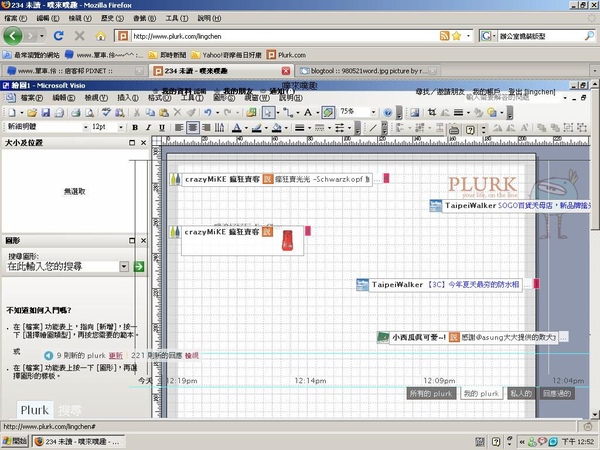Open Firefox Tools menu
The height and width of the screenshot is (450, 600).
176,18
